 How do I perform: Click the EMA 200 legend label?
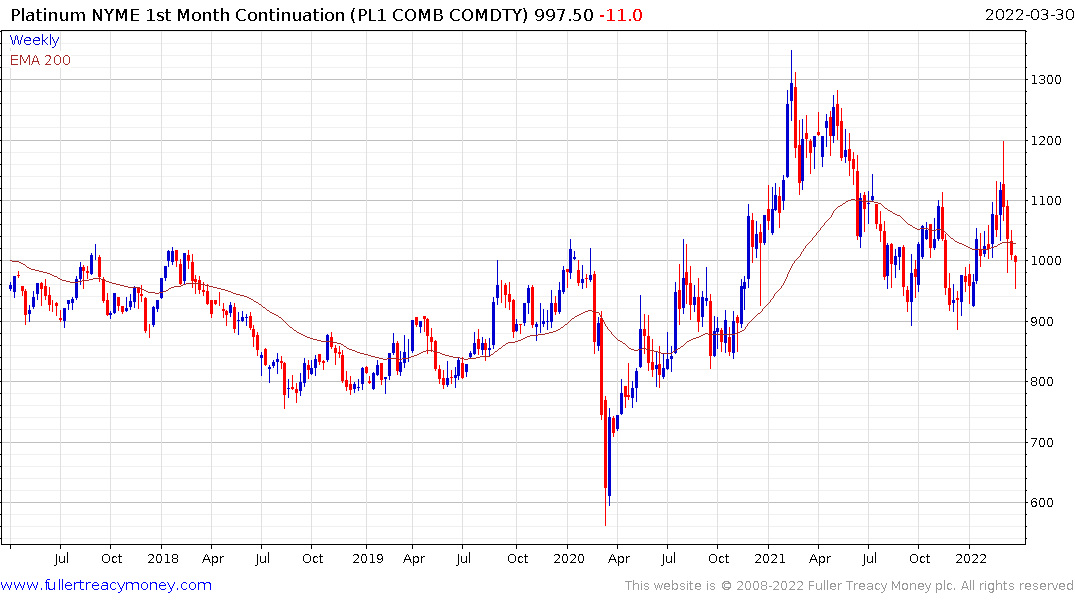[x=40, y=60]
